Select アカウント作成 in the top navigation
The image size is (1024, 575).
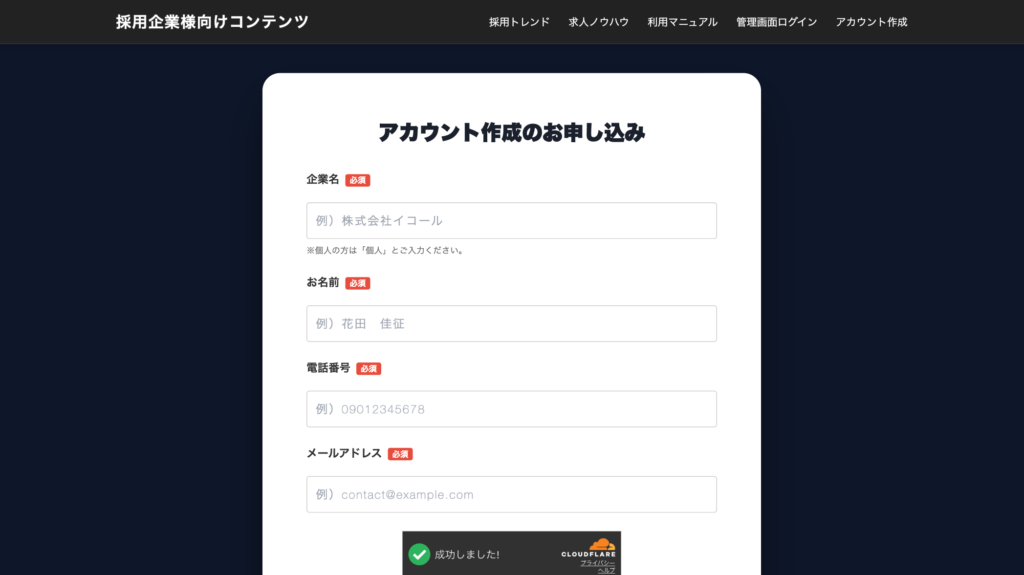871,22
